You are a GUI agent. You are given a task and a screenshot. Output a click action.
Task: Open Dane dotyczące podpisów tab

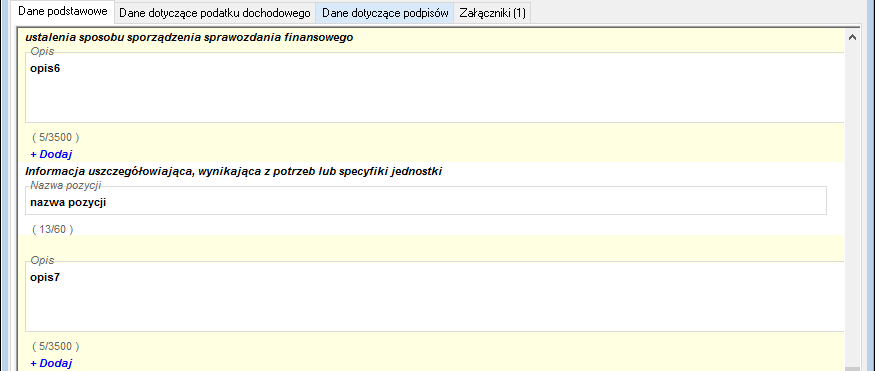click(385, 13)
